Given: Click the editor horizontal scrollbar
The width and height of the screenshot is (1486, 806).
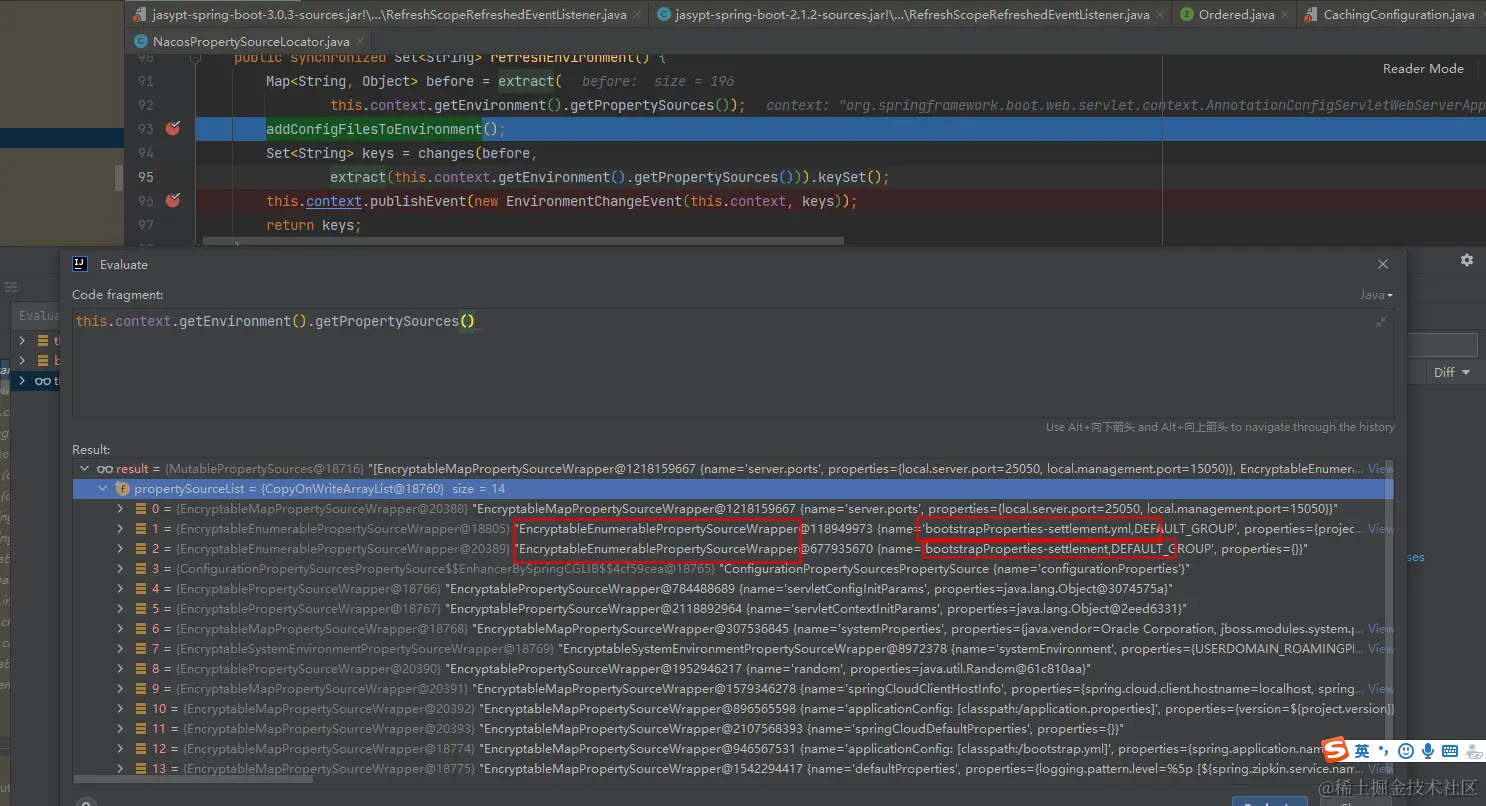Looking at the screenshot, I should pos(523,241).
